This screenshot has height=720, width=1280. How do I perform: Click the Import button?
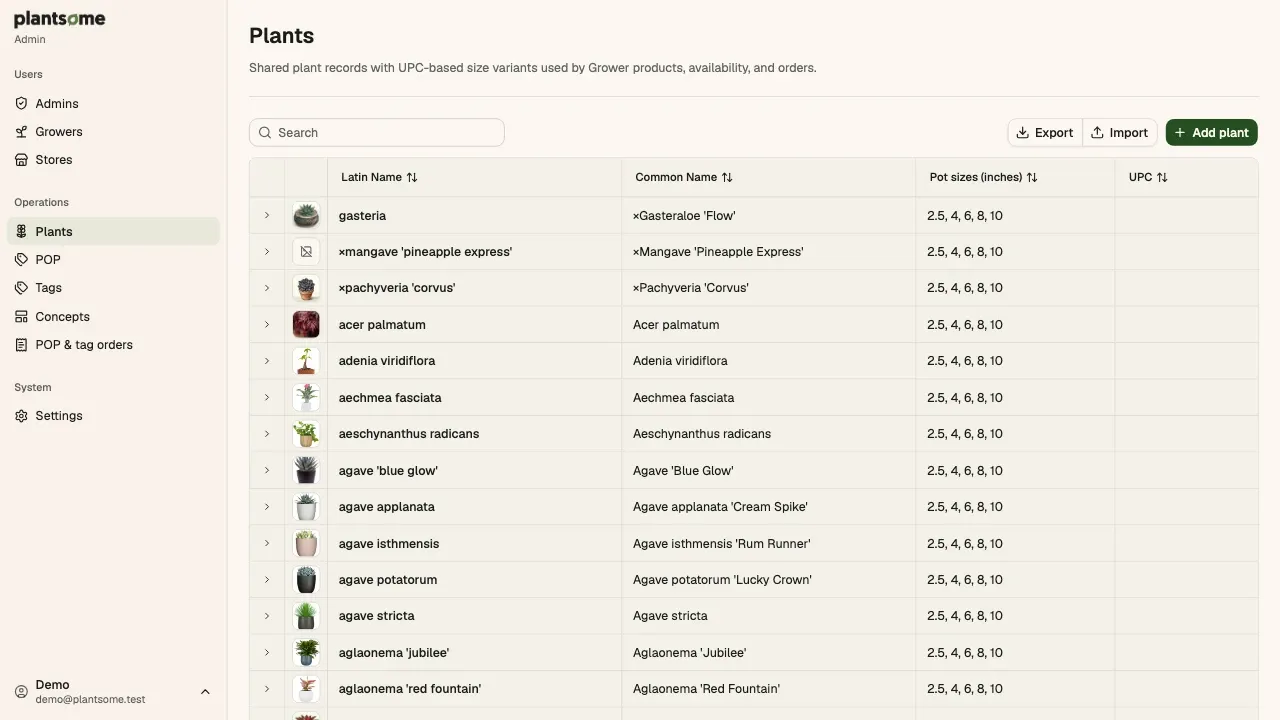[x=1120, y=132]
